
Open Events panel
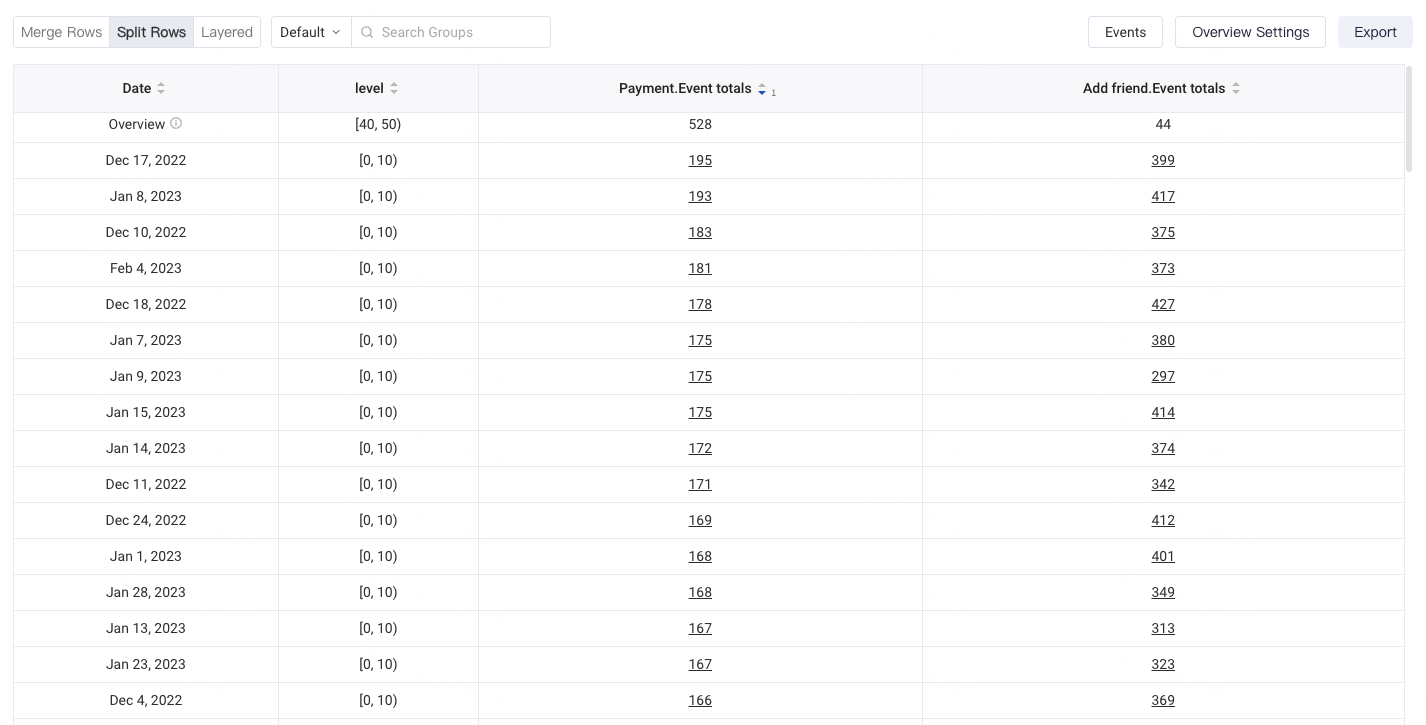[x=1125, y=32]
